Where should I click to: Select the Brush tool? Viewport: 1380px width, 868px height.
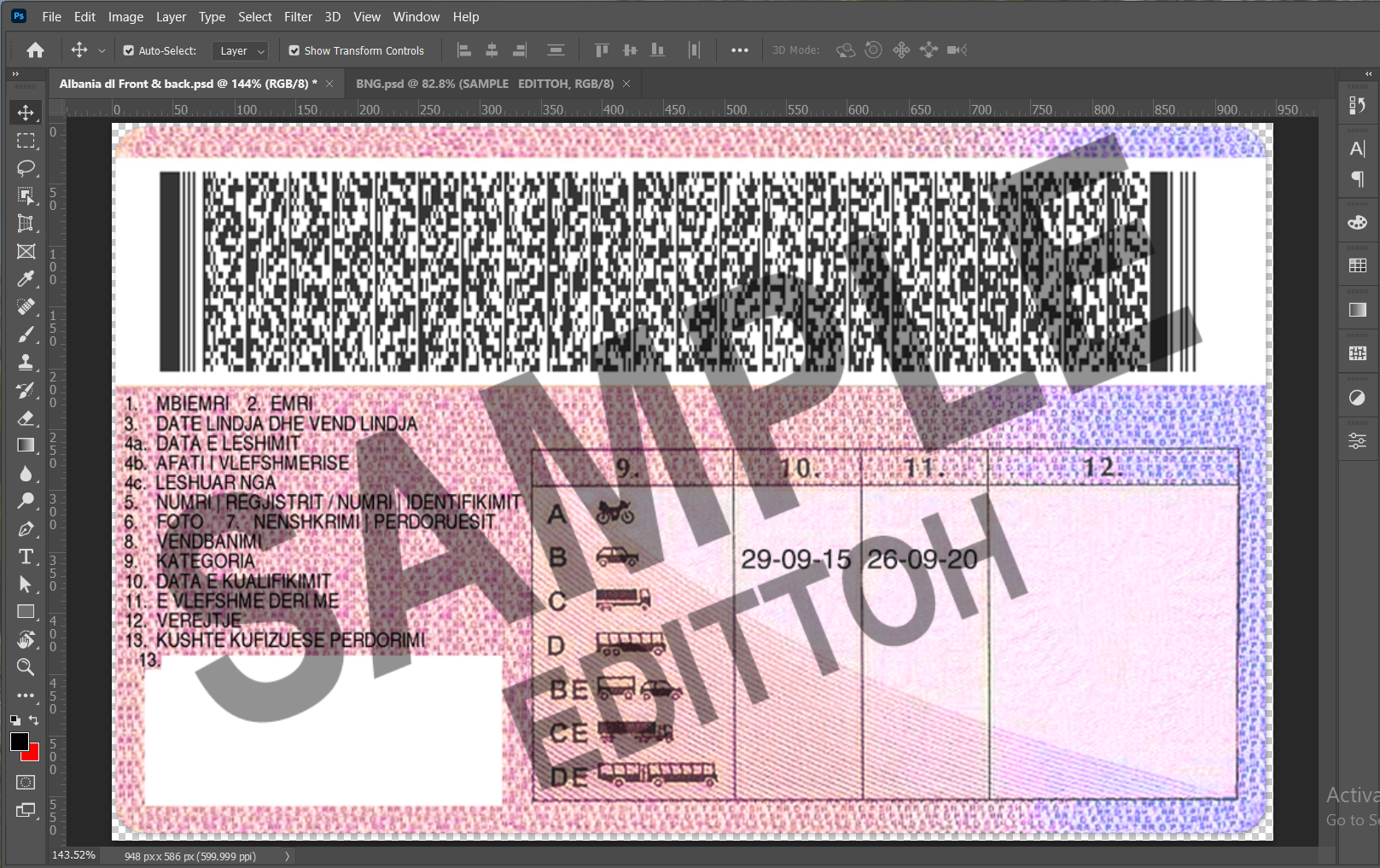click(x=26, y=335)
